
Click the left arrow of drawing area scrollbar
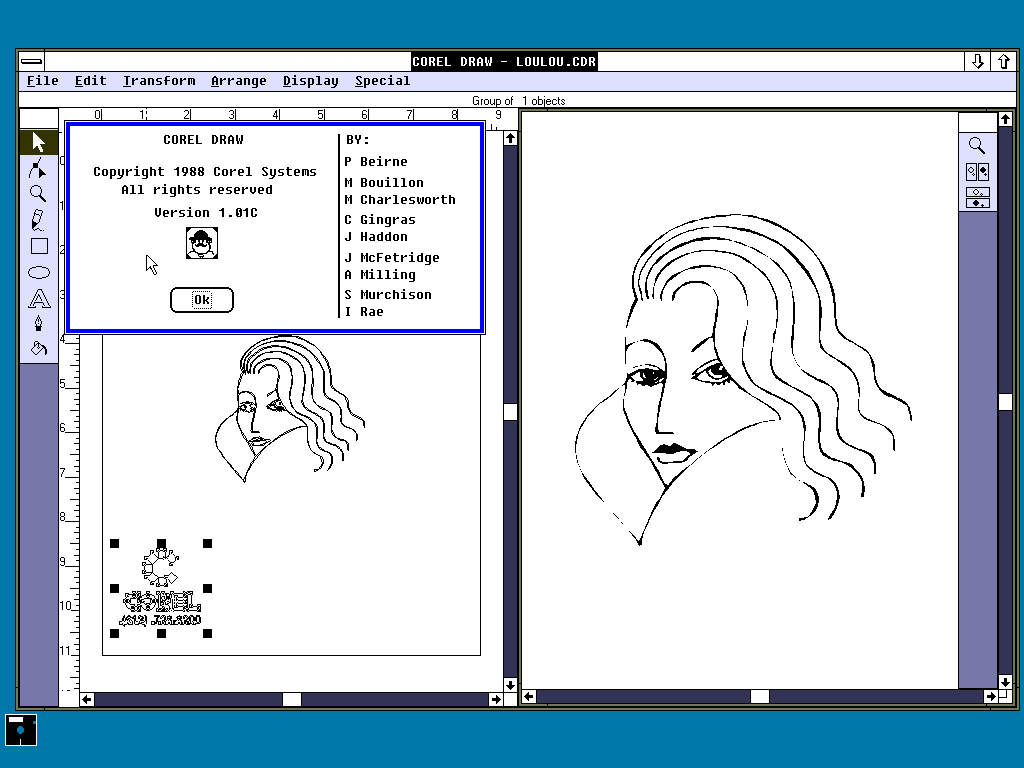pyautogui.click(x=87, y=699)
